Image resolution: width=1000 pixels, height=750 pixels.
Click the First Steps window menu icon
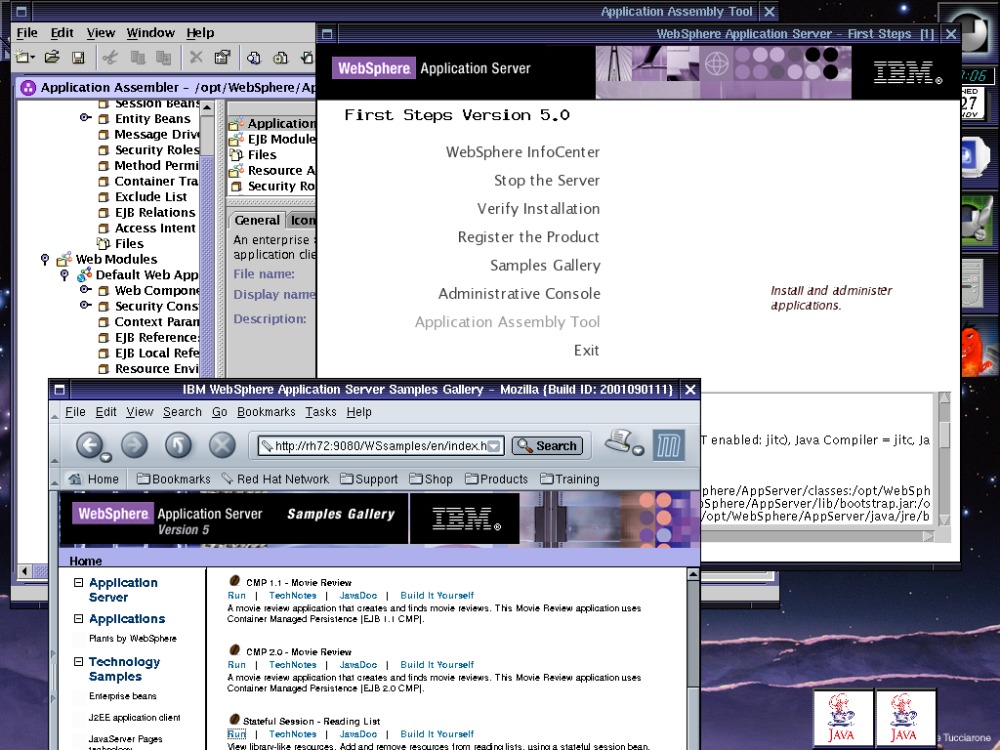327,34
